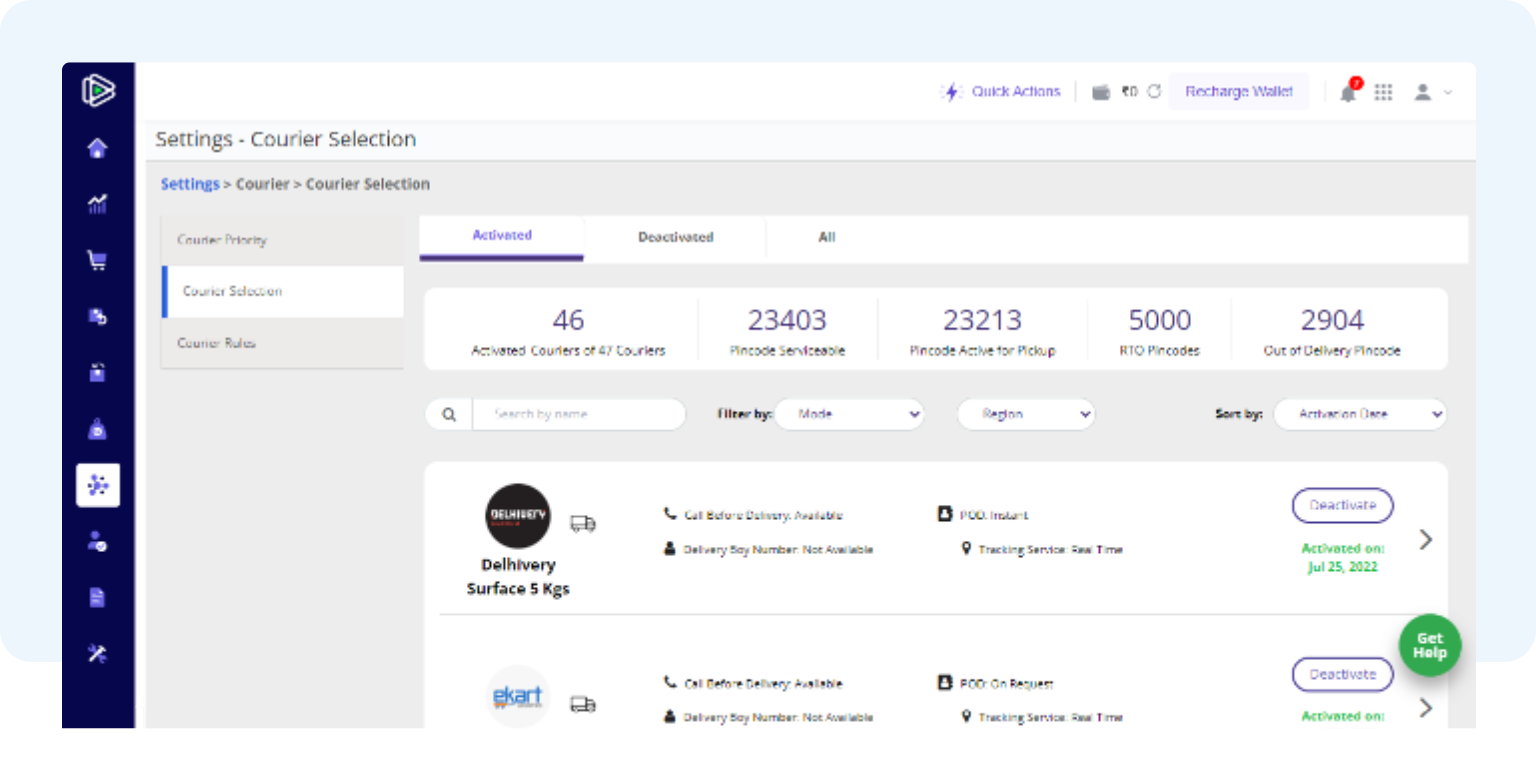Click the Delhivery Surface 5 Kgs name

point(518,577)
